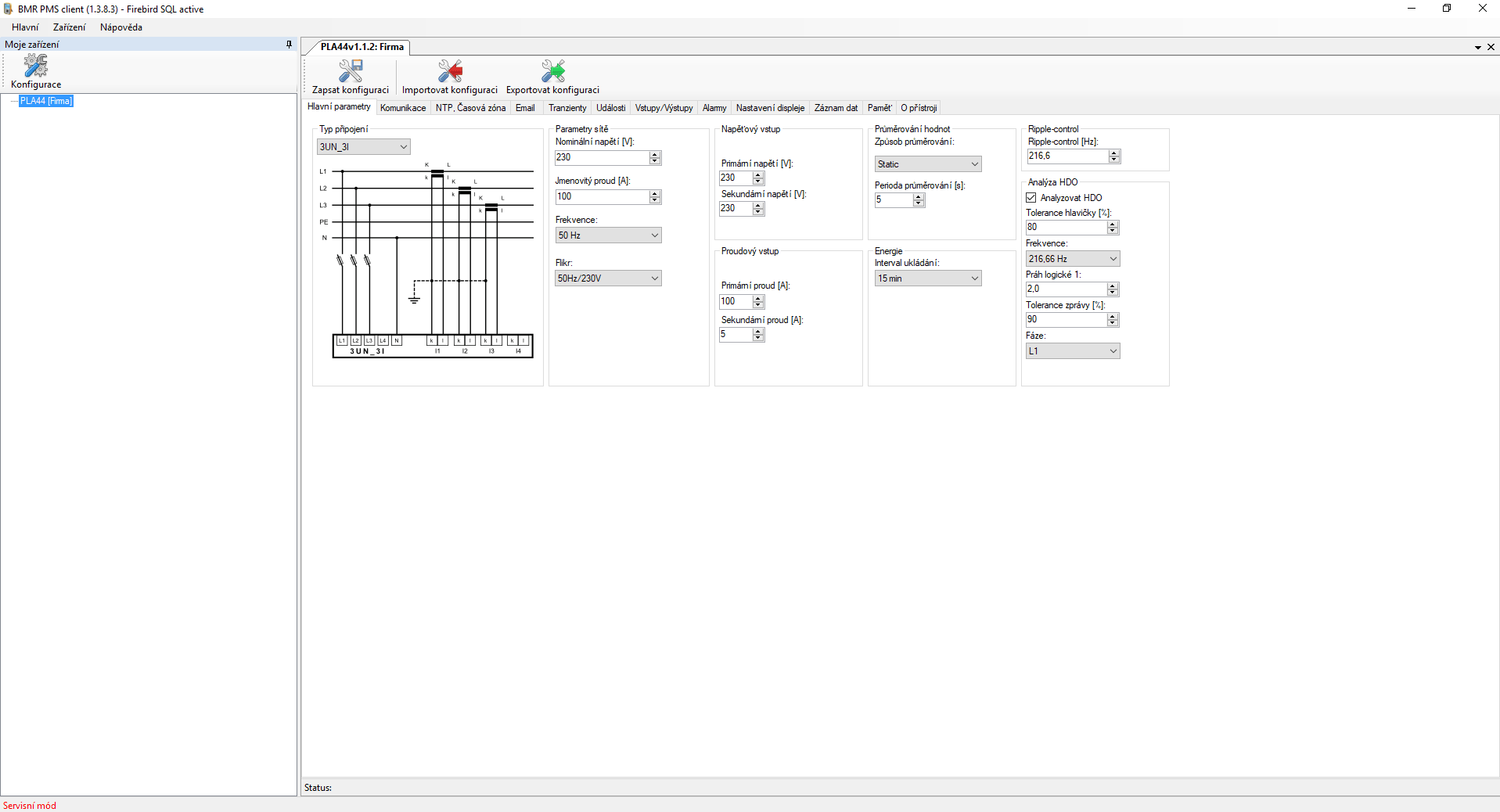
Task: Switch to the Vstupy/Výstupy tab
Action: pyautogui.click(x=664, y=108)
